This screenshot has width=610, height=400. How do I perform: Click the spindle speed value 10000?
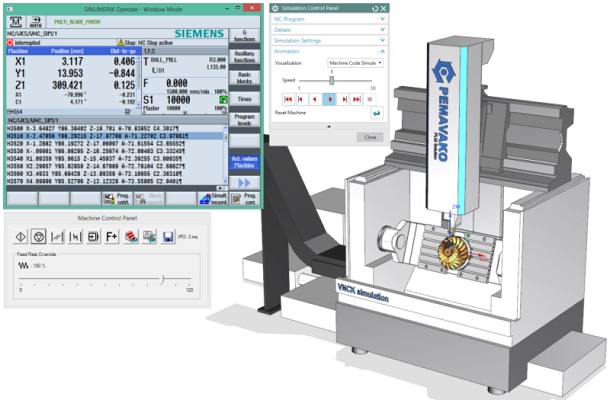point(178,100)
